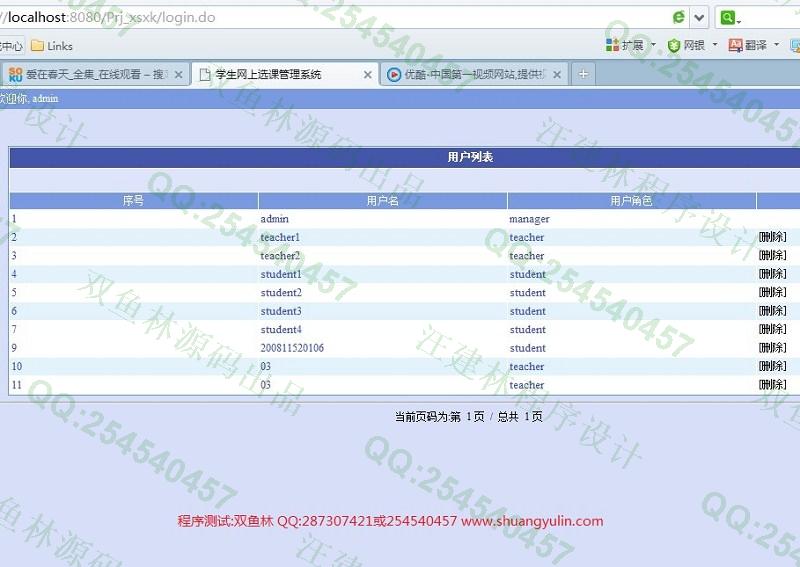Delete user teacher2

pos(772,255)
